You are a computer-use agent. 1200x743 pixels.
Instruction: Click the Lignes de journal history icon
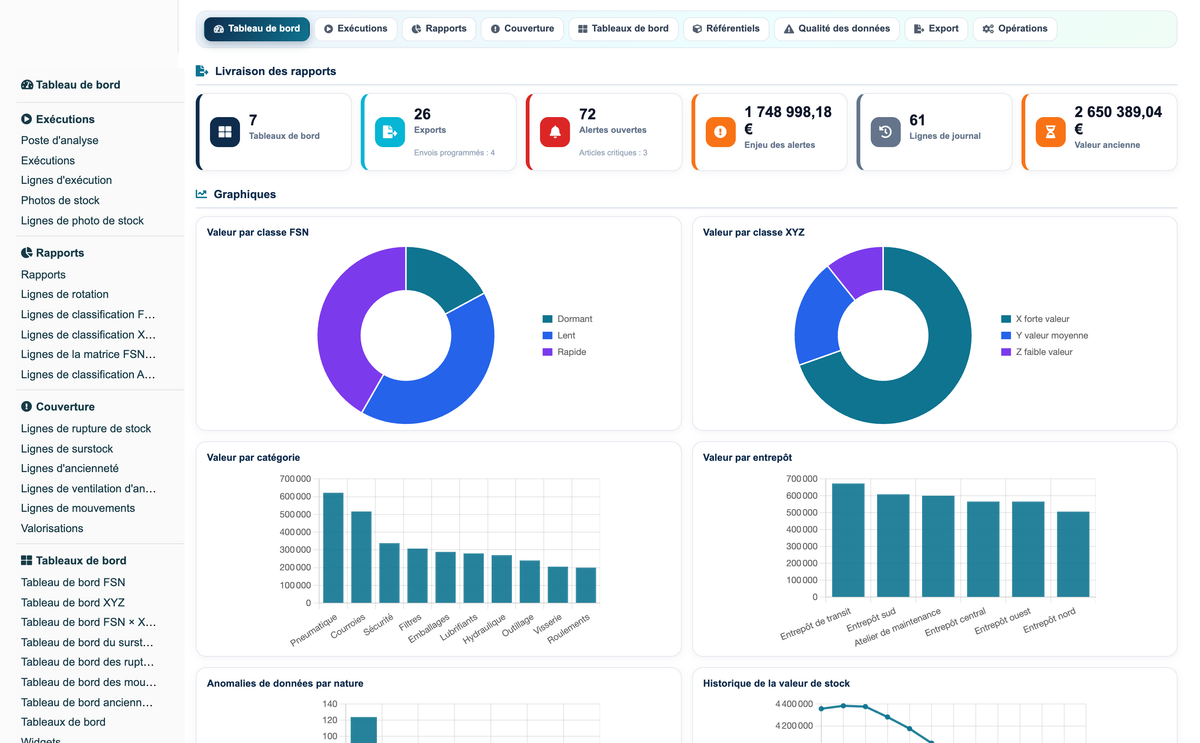tap(885, 132)
